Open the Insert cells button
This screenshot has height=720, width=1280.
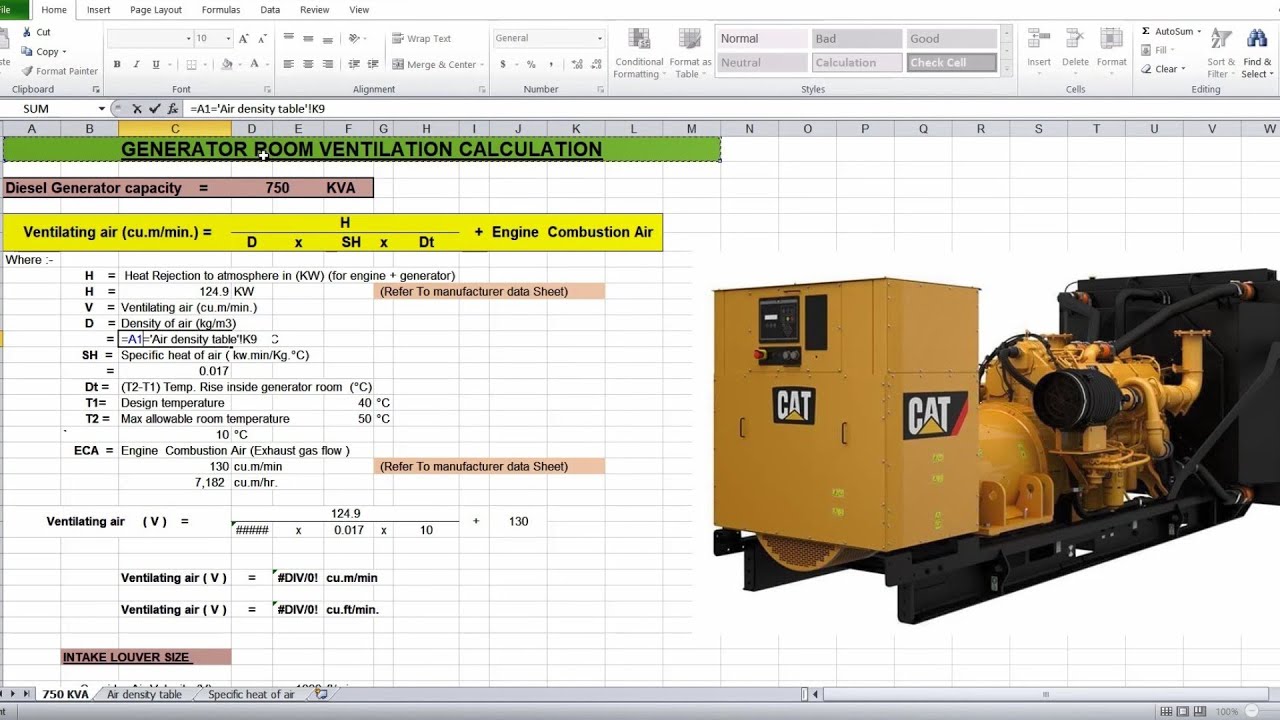coord(1039,48)
